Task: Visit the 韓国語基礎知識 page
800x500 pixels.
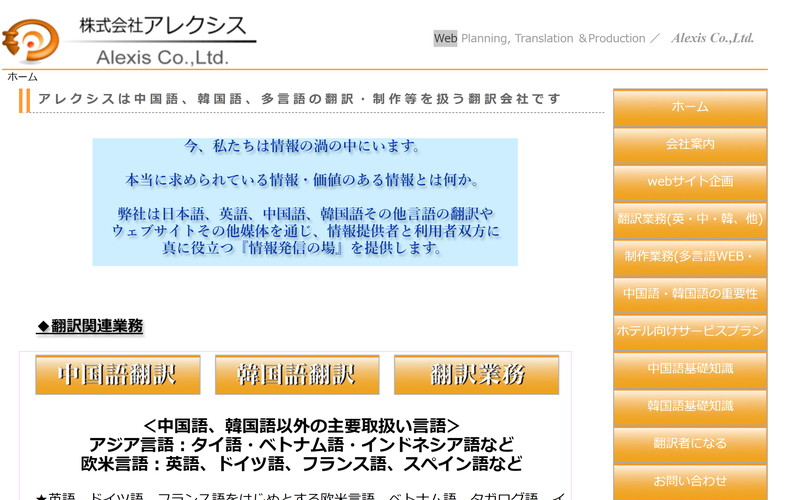Action: tap(690, 406)
